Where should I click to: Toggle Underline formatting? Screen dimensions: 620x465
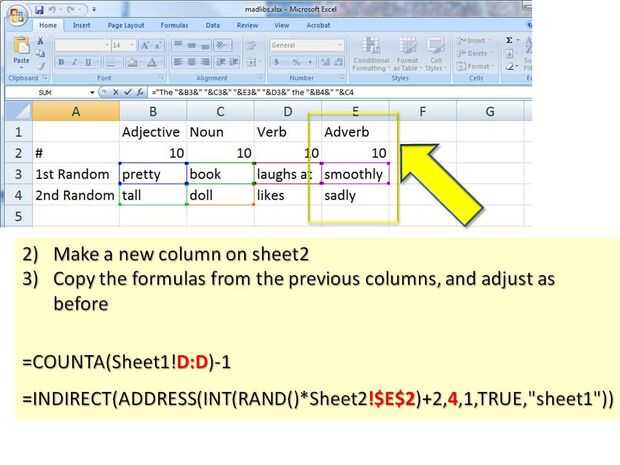pyautogui.click(x=89, y=62)
